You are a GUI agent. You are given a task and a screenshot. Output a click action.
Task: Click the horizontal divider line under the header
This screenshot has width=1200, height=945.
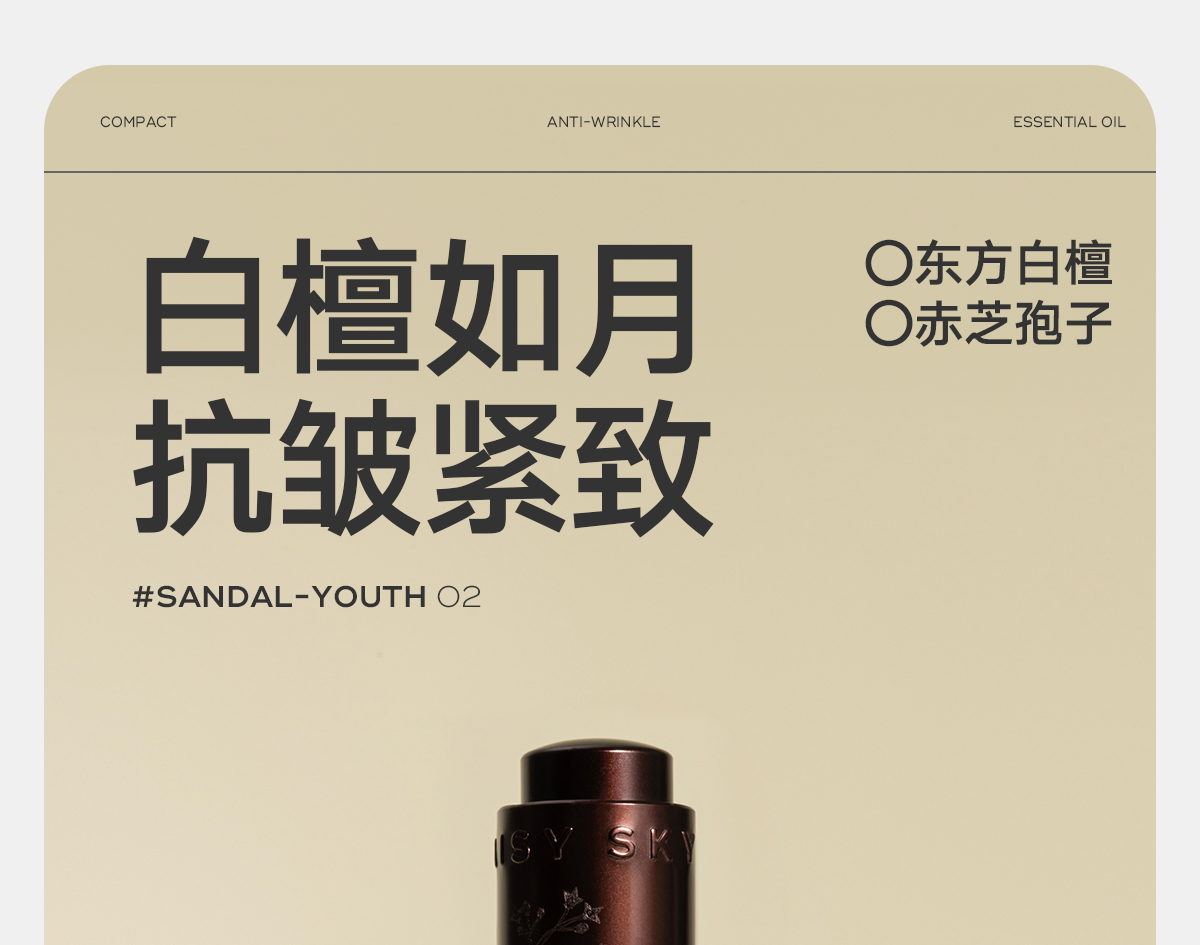[600, 172]
